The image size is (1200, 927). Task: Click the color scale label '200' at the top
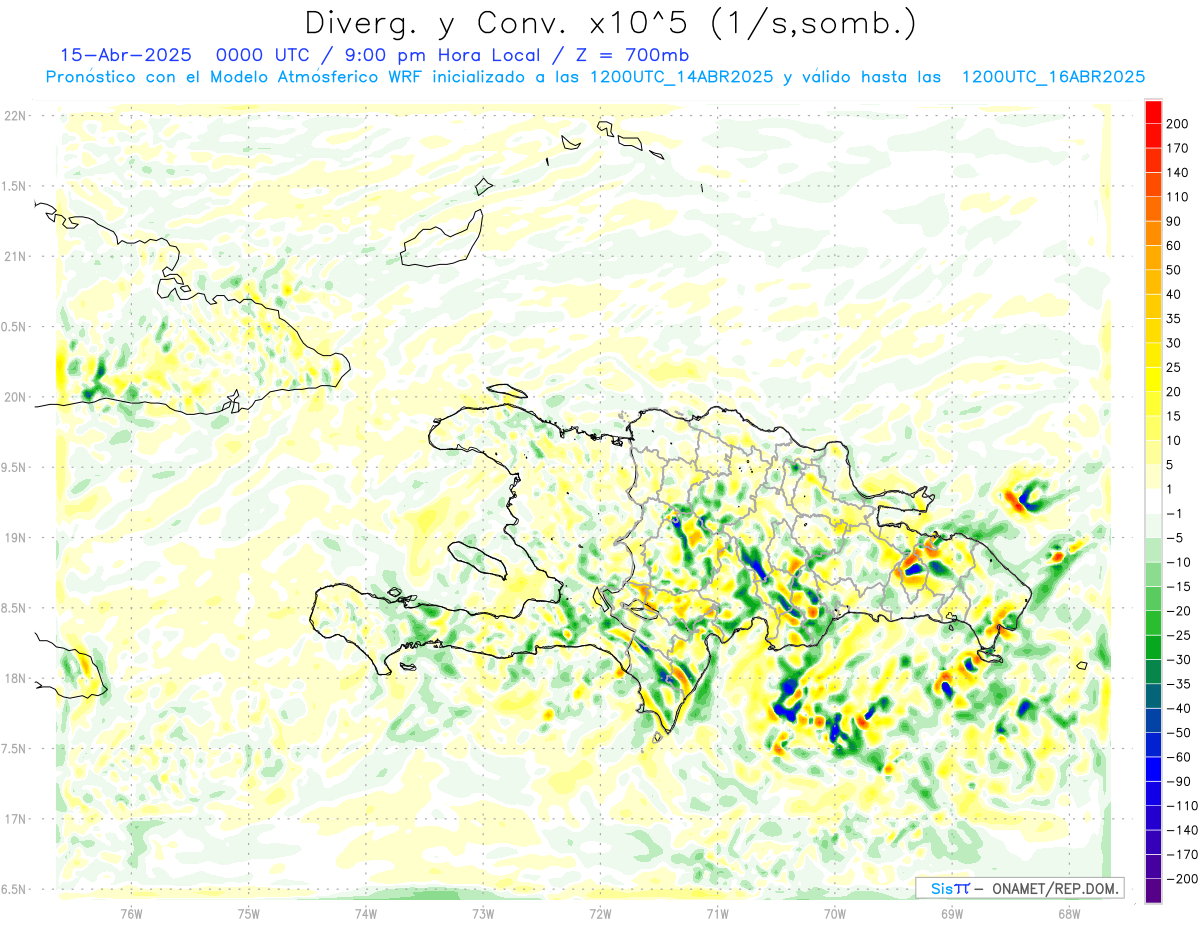pos(1178,124)
